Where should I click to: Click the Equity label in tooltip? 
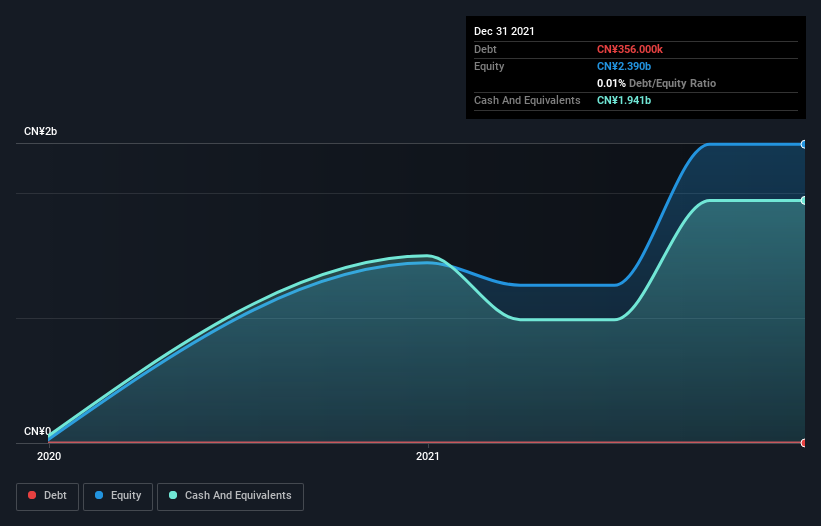click(489, 66)
